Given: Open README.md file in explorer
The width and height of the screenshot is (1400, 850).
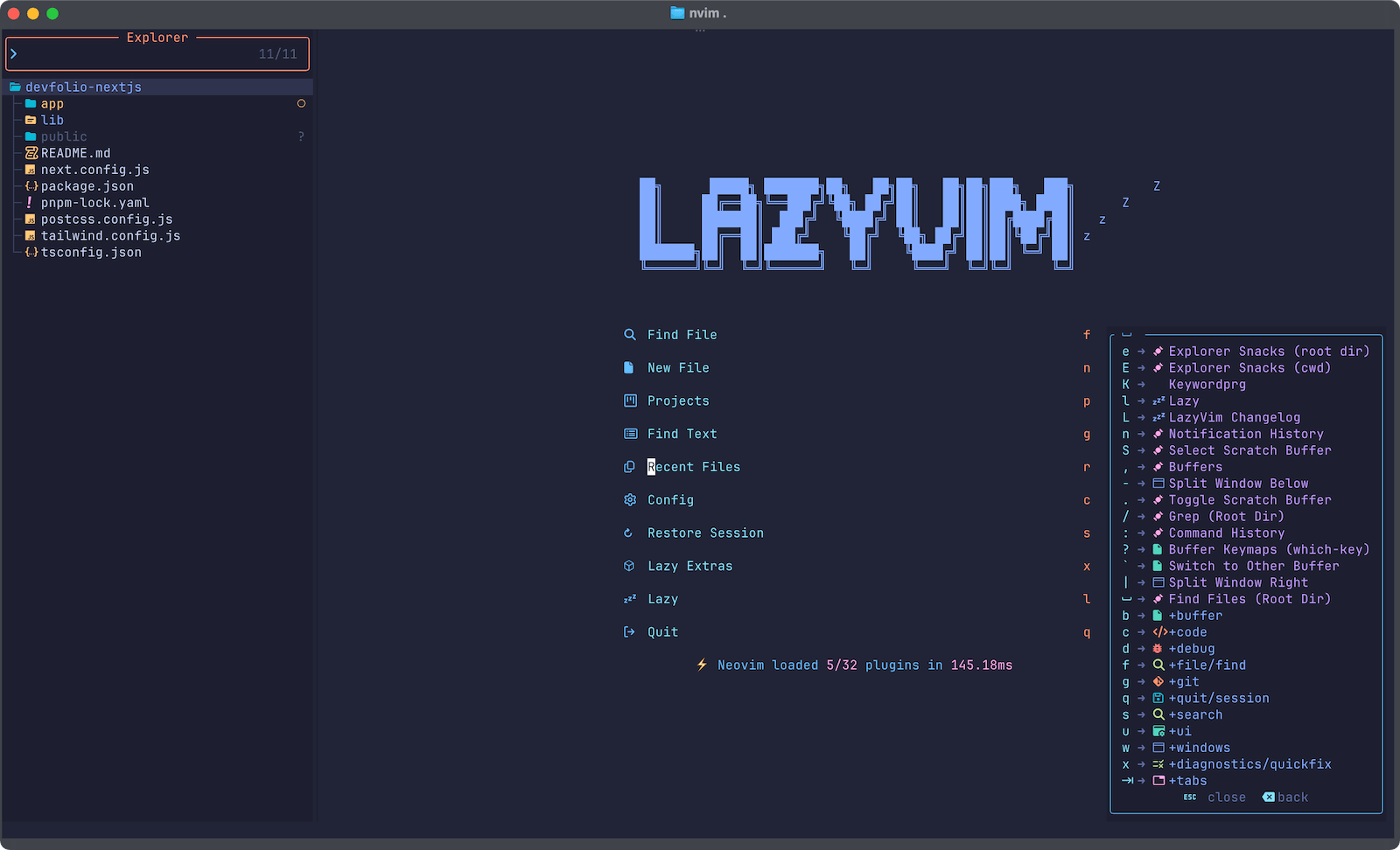Looking at the screenshot, I should (75, 153).
